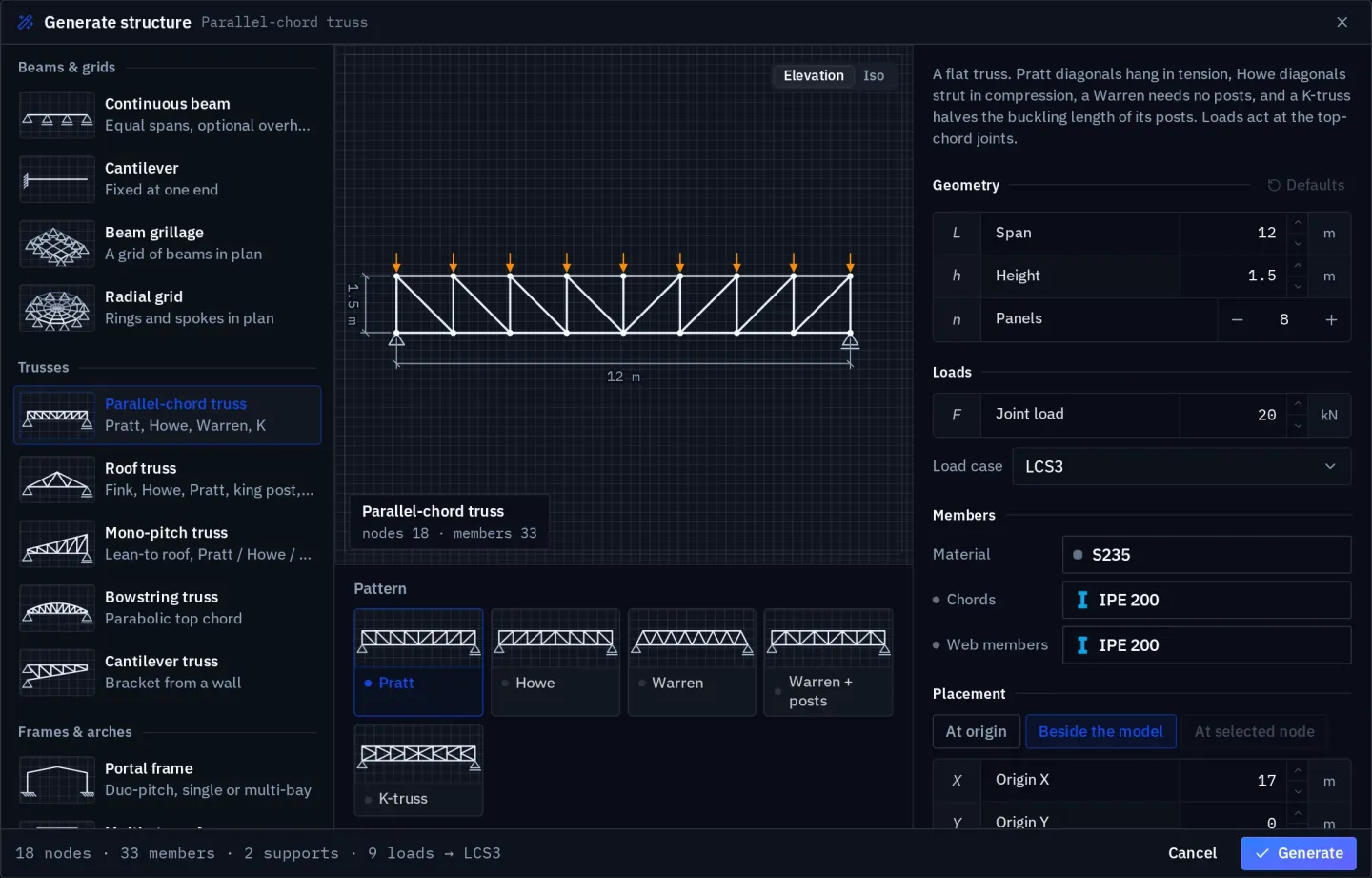Select the Roof truss icon
This screenshot has width=1372, height=878.
pyautogui.click(x=57, y=480)
